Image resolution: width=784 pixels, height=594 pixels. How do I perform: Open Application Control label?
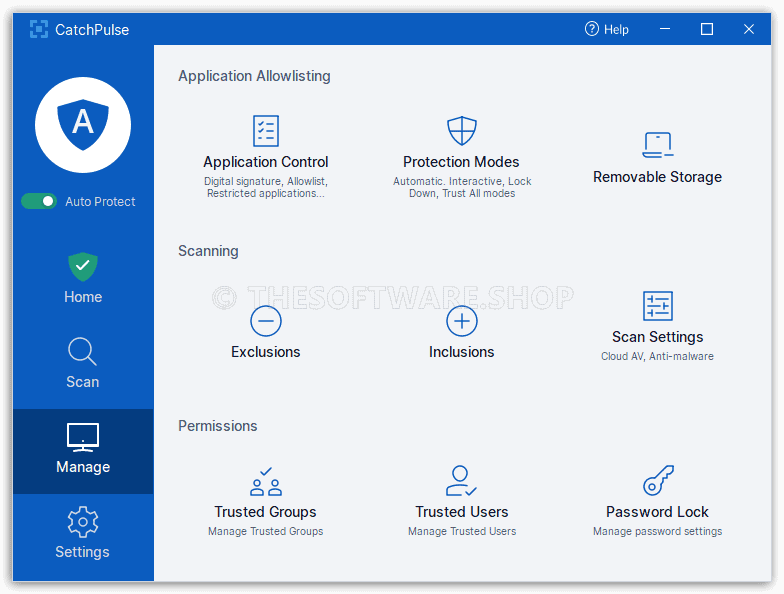point(266,162)
